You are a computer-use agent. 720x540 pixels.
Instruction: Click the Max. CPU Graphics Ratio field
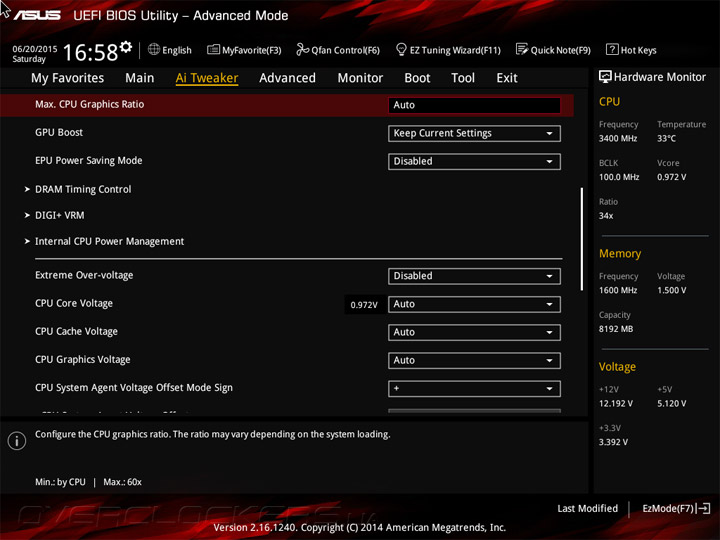(x=474, y=105)
